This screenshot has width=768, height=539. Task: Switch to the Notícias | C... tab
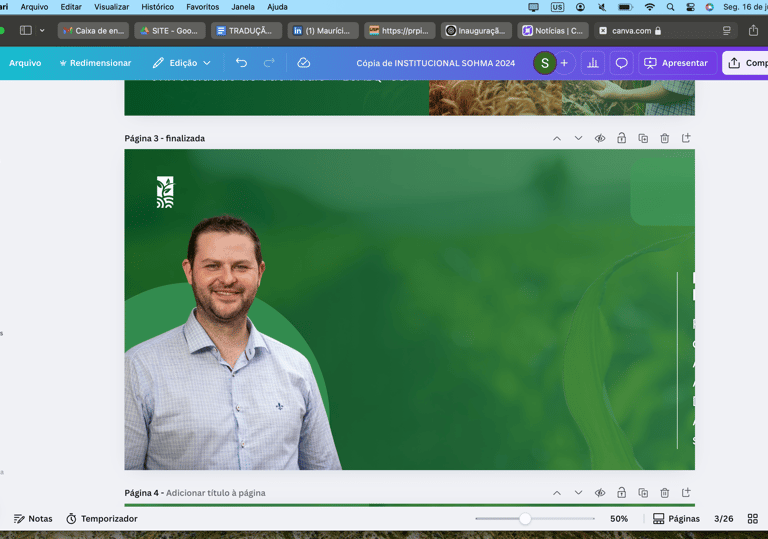pos(553,30)
